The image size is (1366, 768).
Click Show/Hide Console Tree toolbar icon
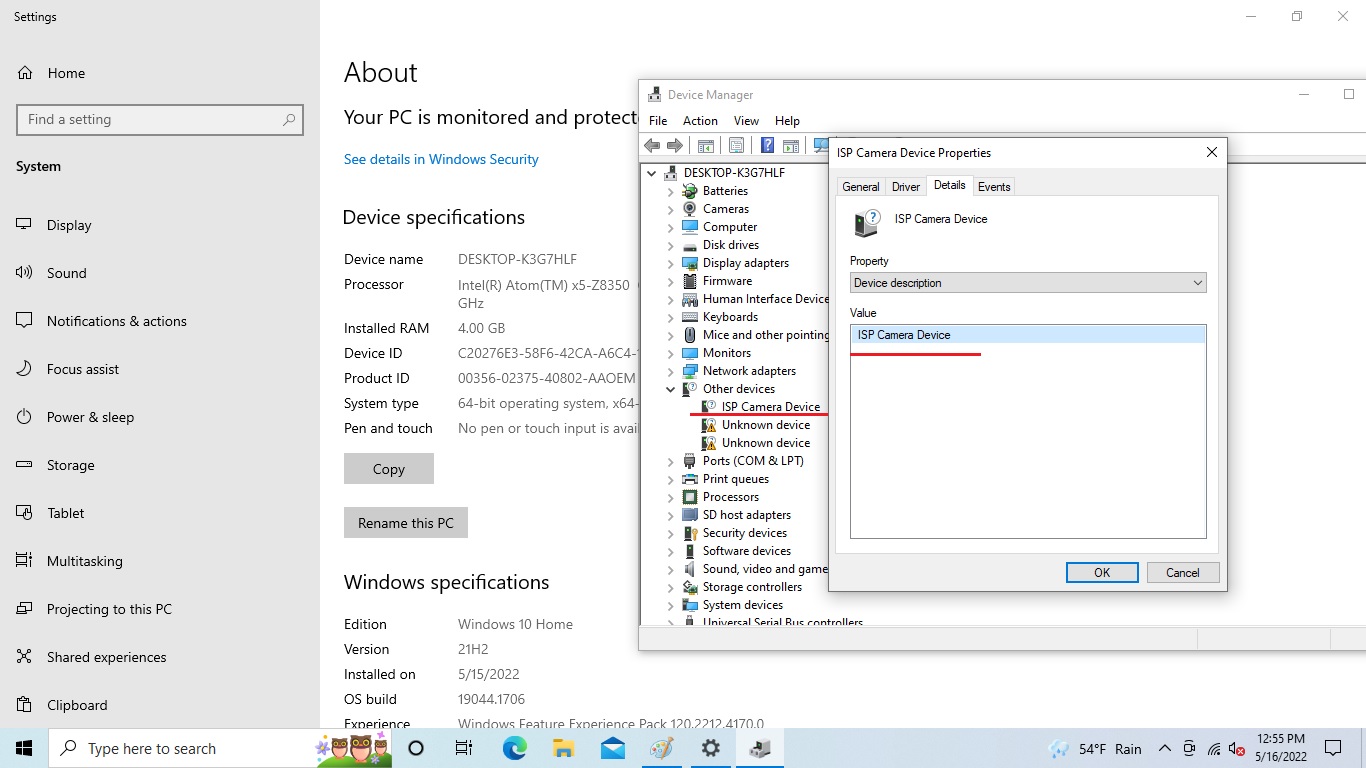[x=706, y=145]
